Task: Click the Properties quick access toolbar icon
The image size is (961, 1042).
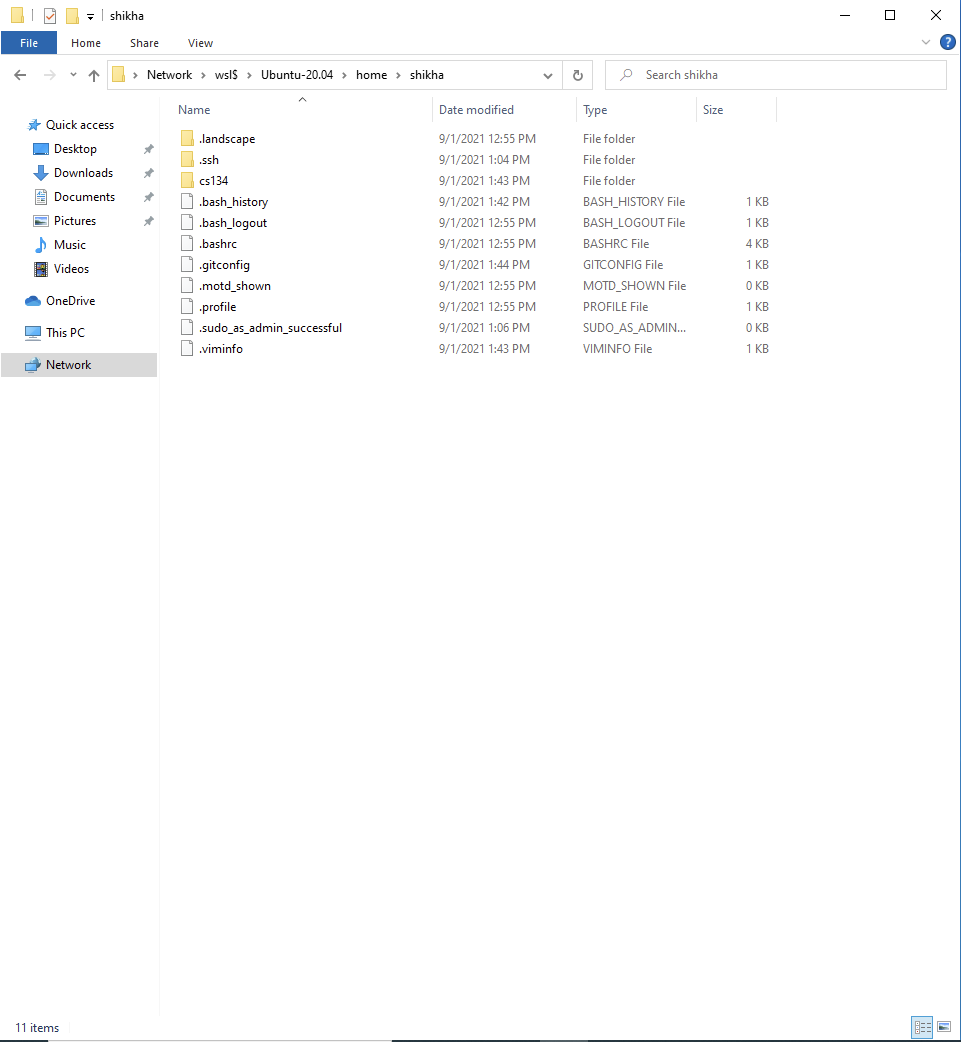Action: (x=50, y=15)
